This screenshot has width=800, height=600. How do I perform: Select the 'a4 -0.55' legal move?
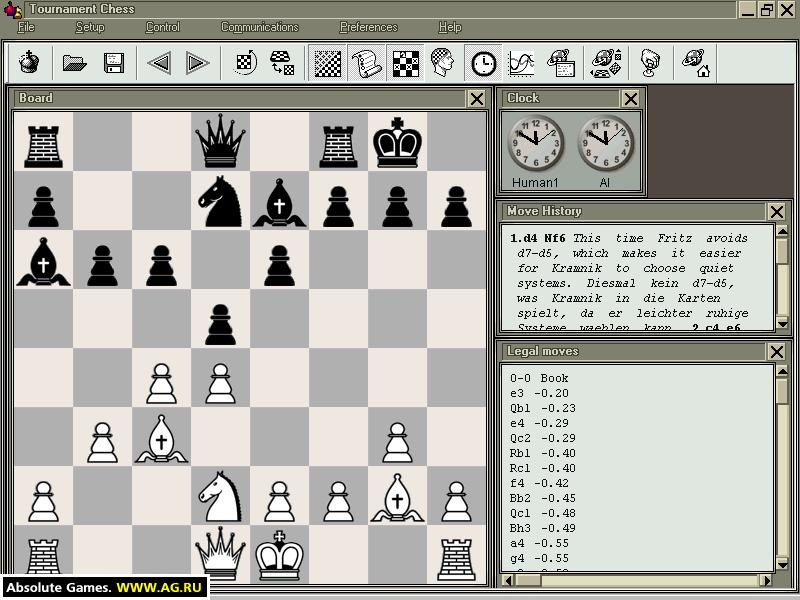tap(539, 543)
